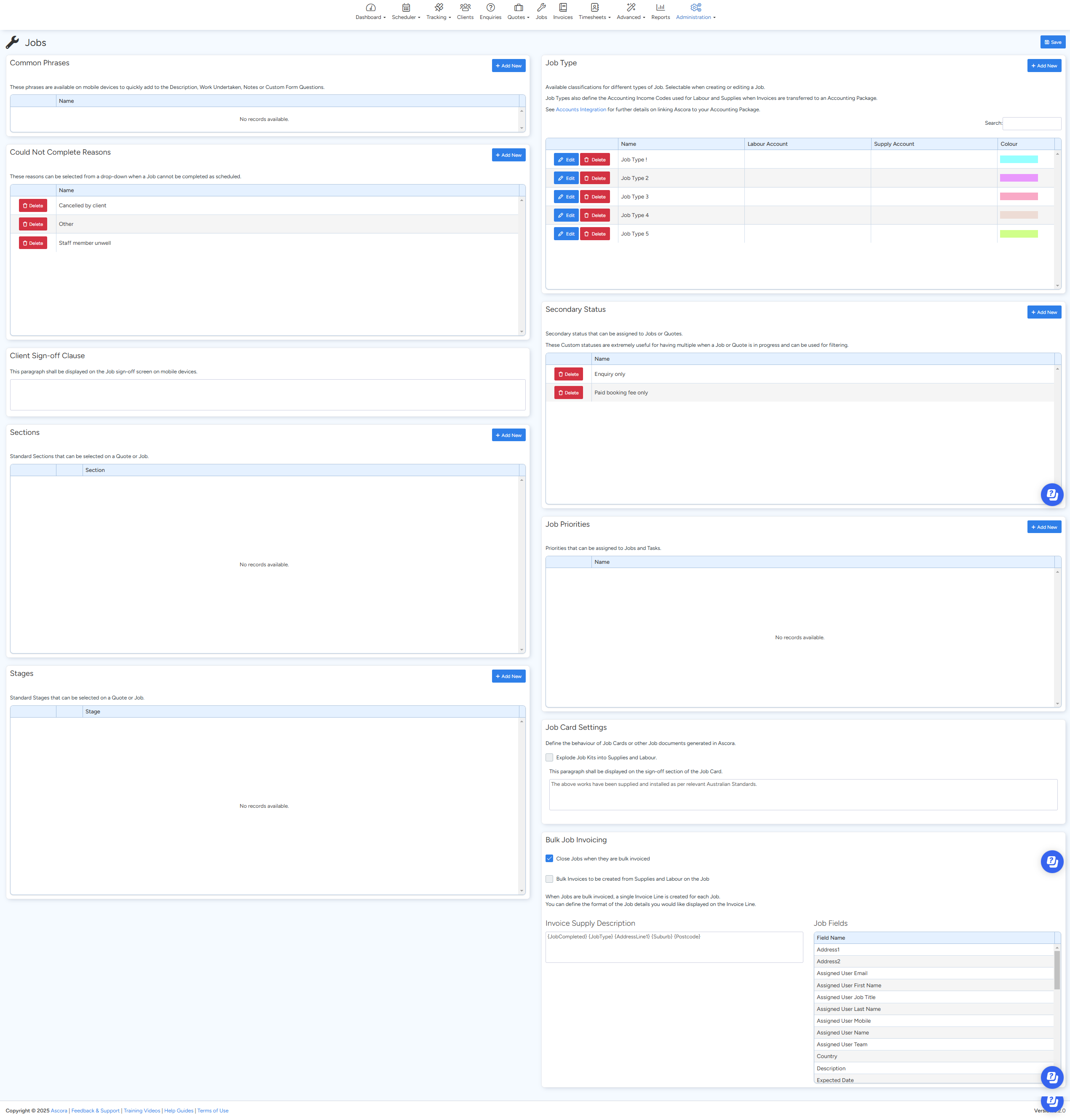Edit Job Type 3 row

click(x=566, y=197)
